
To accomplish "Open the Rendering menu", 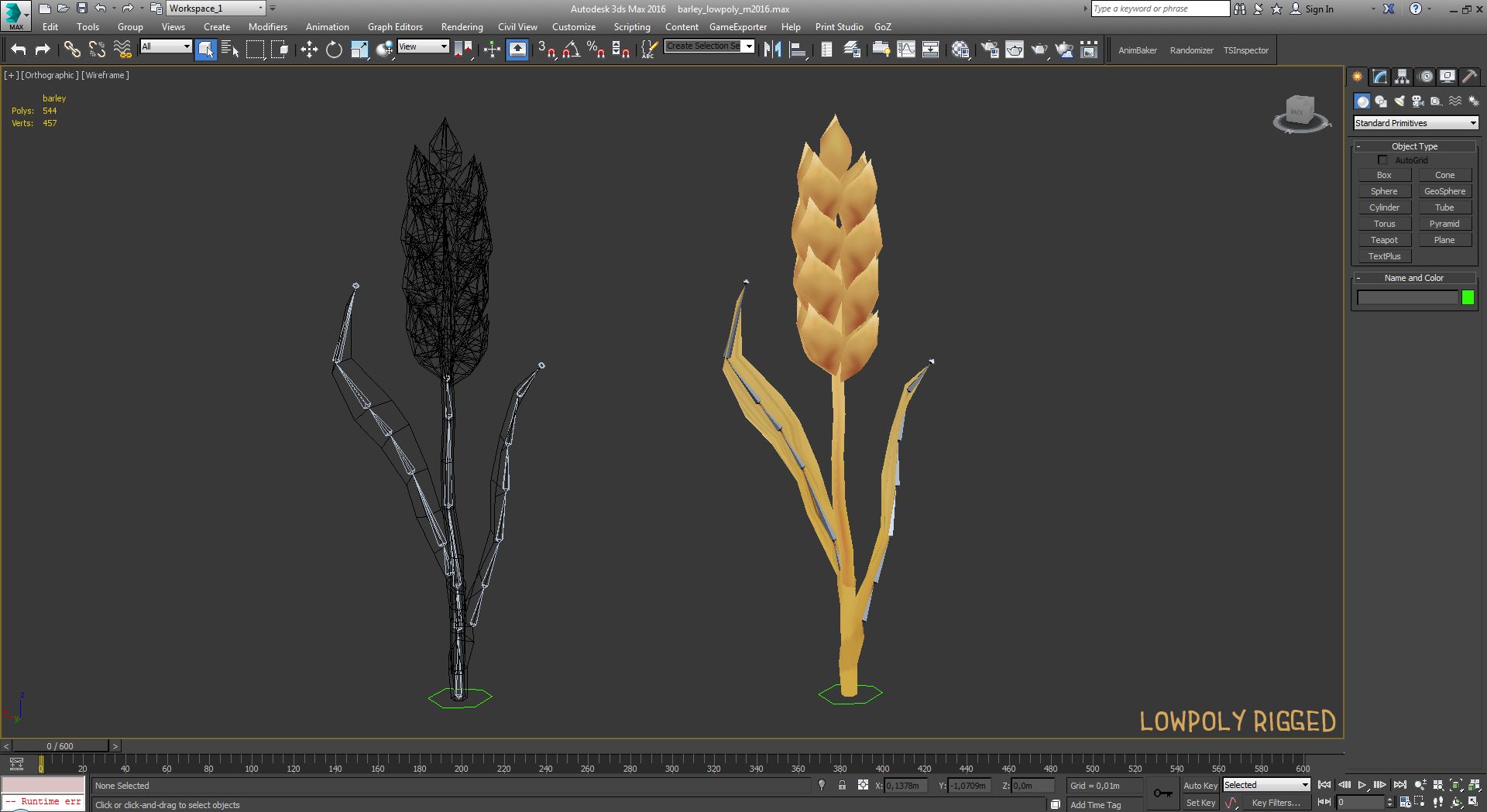I will (x=462, y=27).
